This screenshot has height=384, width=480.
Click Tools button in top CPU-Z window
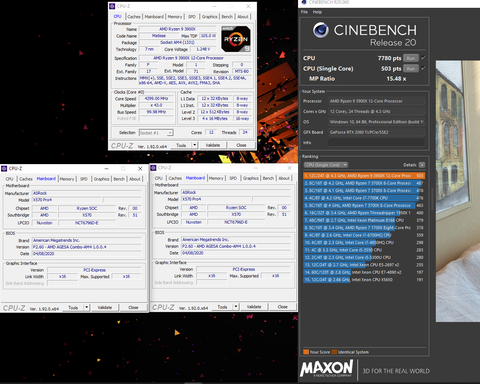(181, 145)
